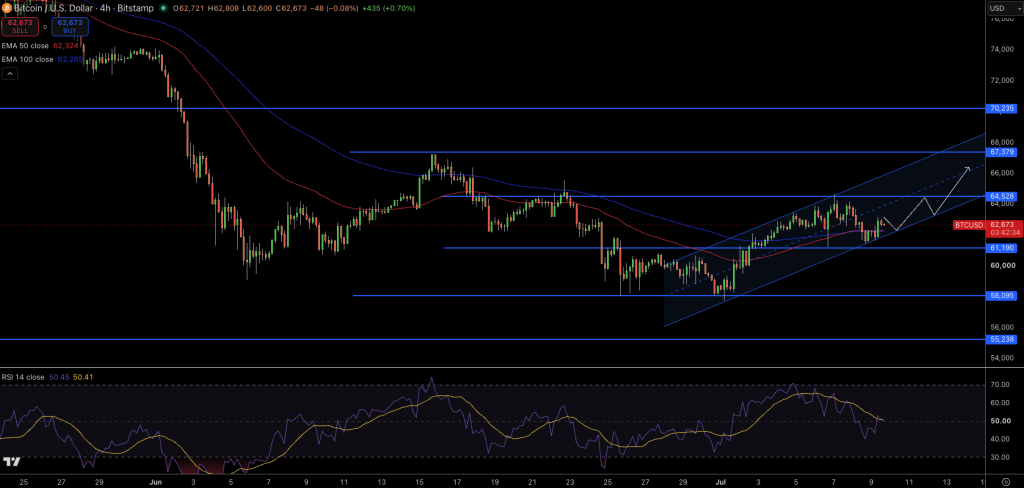Click the 70.00 RSI axis label
1024x488 pixels.
(1000, 385)
